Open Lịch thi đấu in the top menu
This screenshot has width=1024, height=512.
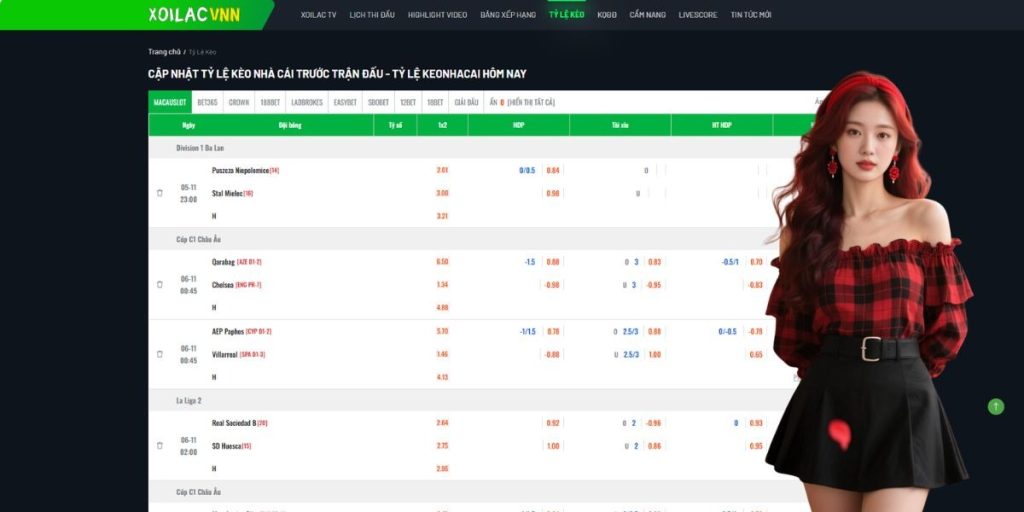(372, 15)
